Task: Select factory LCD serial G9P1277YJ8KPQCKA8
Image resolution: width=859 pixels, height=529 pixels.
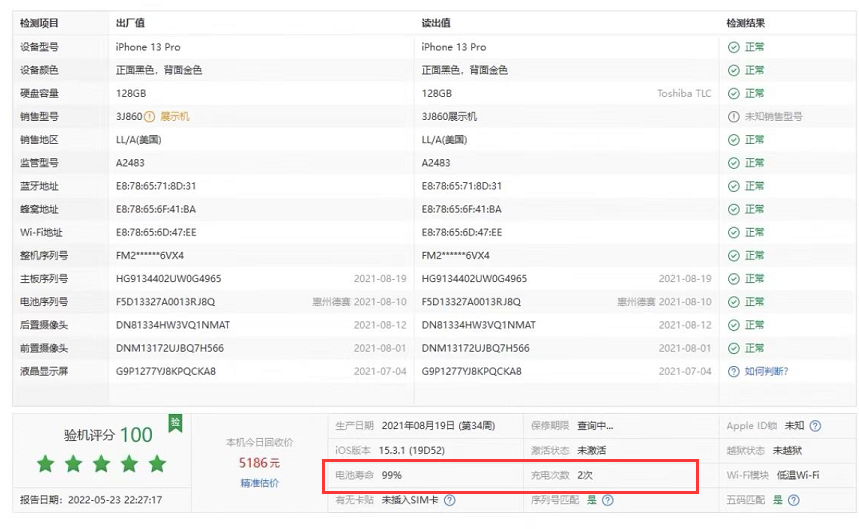Action: coord(166,371)
